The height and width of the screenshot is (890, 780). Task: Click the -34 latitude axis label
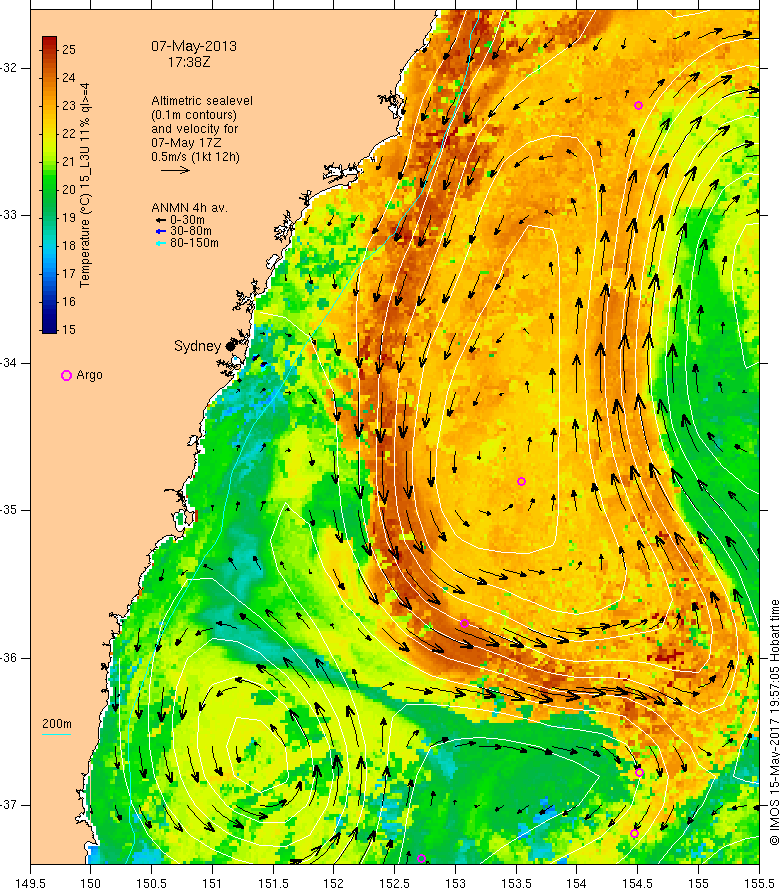(9, 363)
